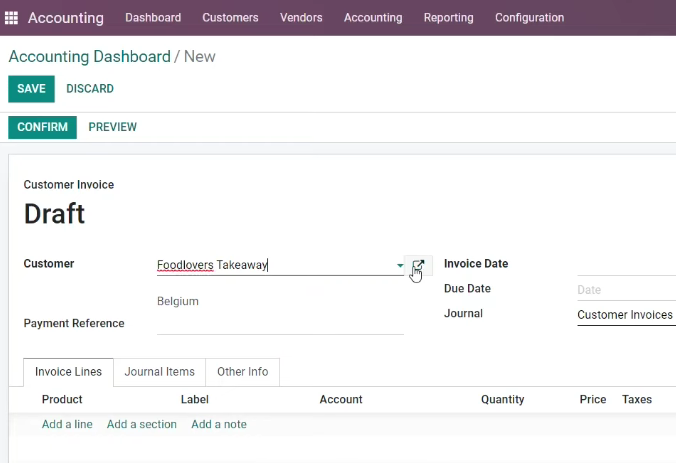The width and height of the screenshot is (676, 463).
Task: Add a line to the invoice
Action: 67,424
